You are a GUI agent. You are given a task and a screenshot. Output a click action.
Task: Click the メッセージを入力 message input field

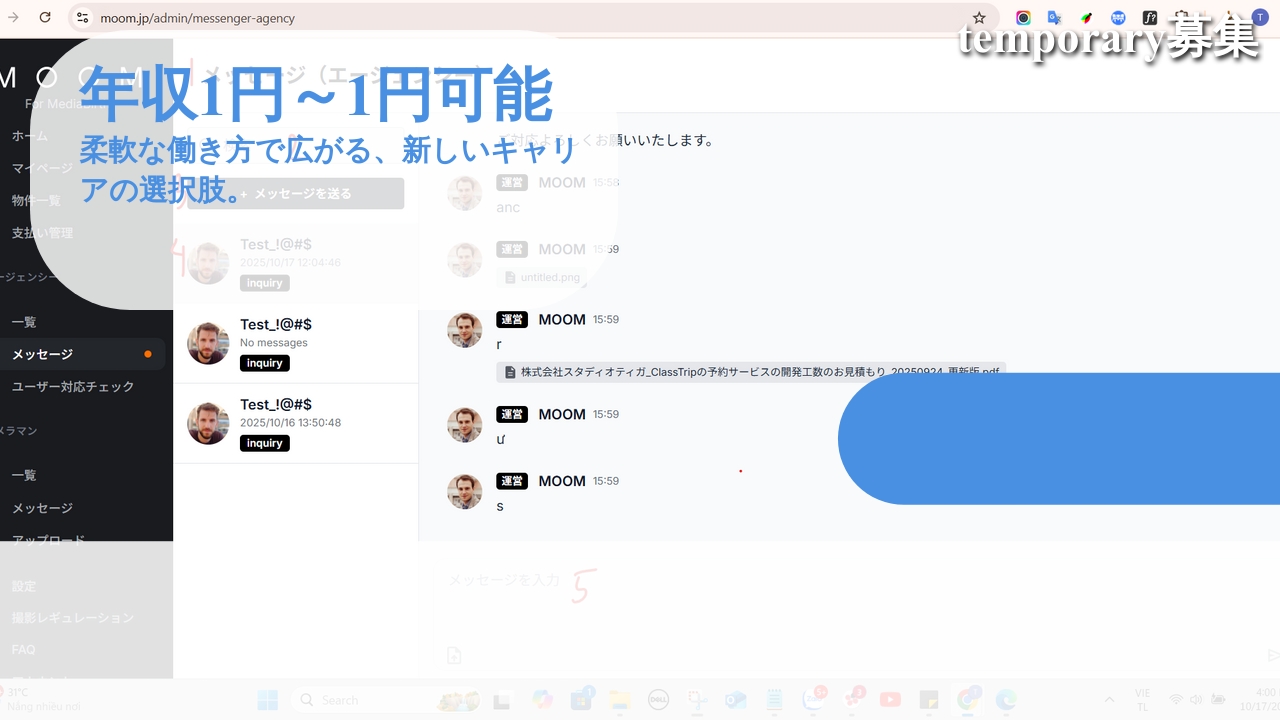(503, 580)
